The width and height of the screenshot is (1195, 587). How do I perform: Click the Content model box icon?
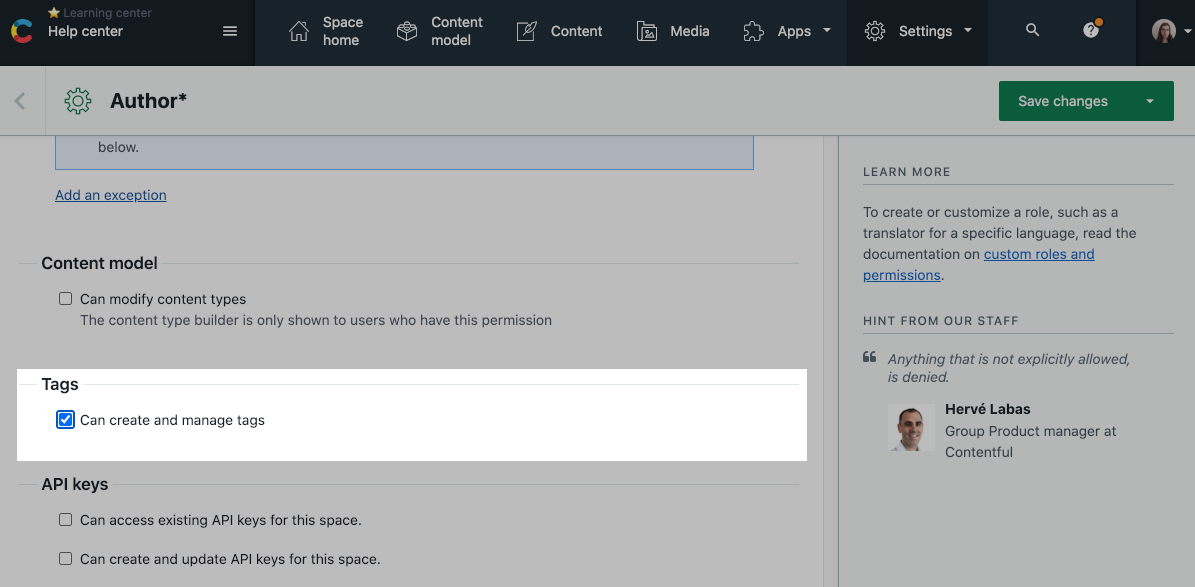[407, 31]
